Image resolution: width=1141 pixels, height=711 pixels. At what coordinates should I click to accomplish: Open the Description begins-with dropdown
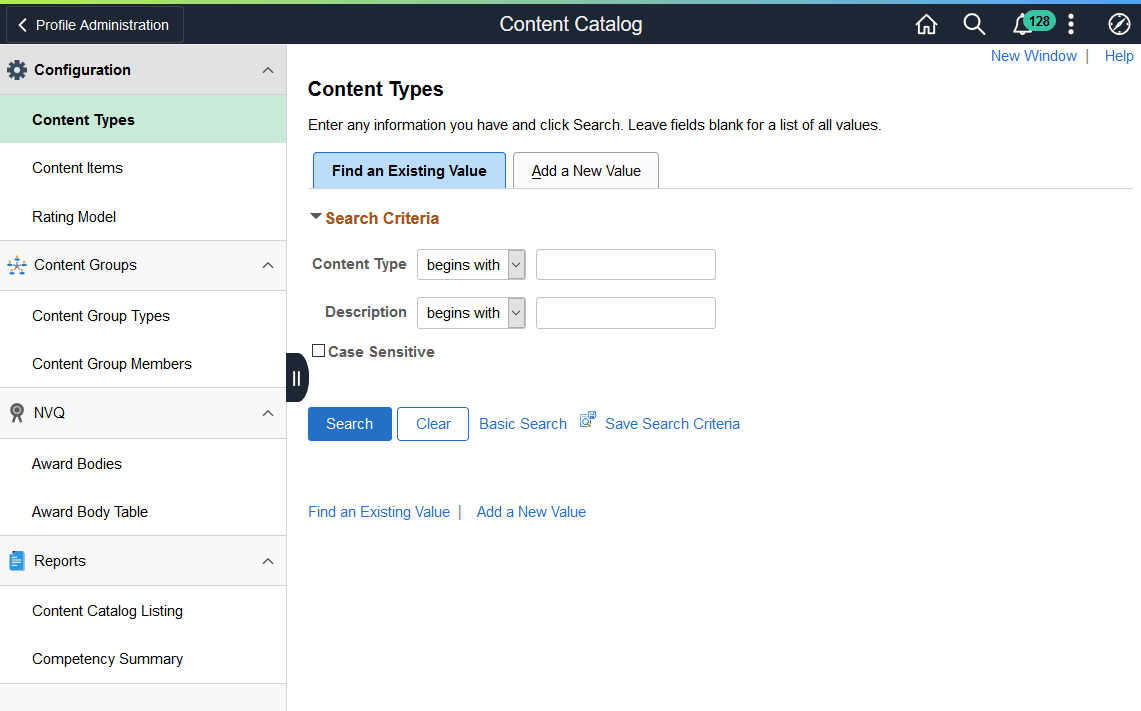(515, 312)
